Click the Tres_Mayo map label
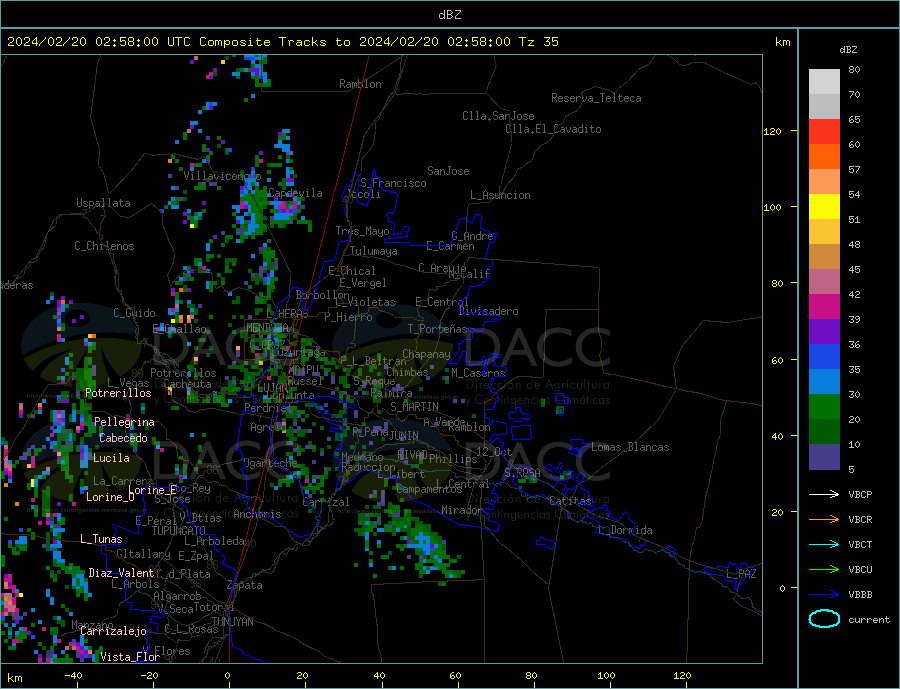Screen dimensions: 900x689 (x=362, y=231)
